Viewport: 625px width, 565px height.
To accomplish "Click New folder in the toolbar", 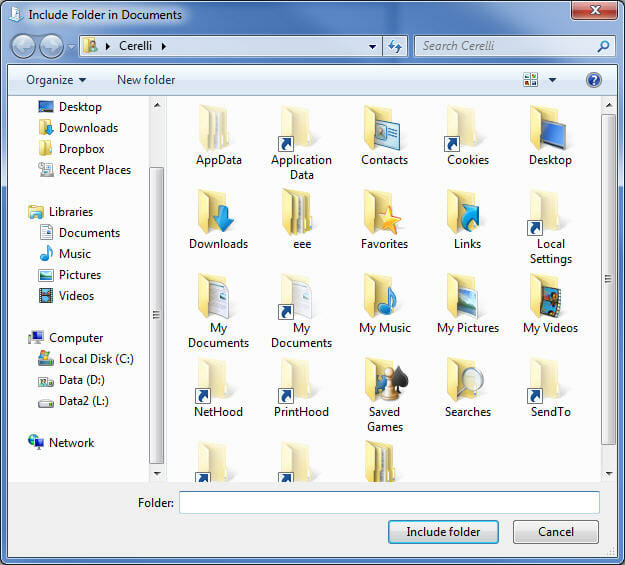I will (146, 80).
